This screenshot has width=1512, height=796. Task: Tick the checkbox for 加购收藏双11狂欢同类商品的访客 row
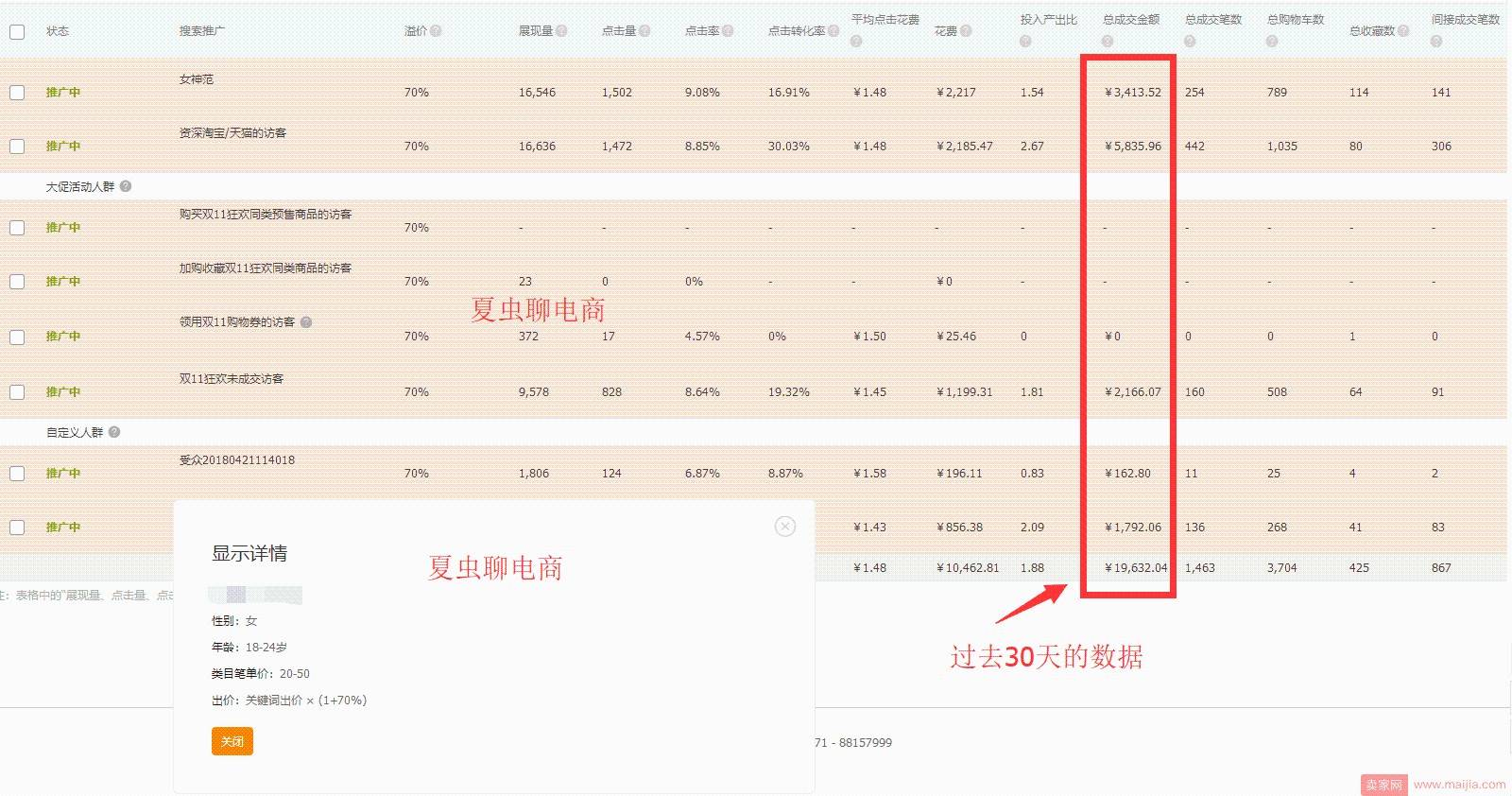click(17, 282)
